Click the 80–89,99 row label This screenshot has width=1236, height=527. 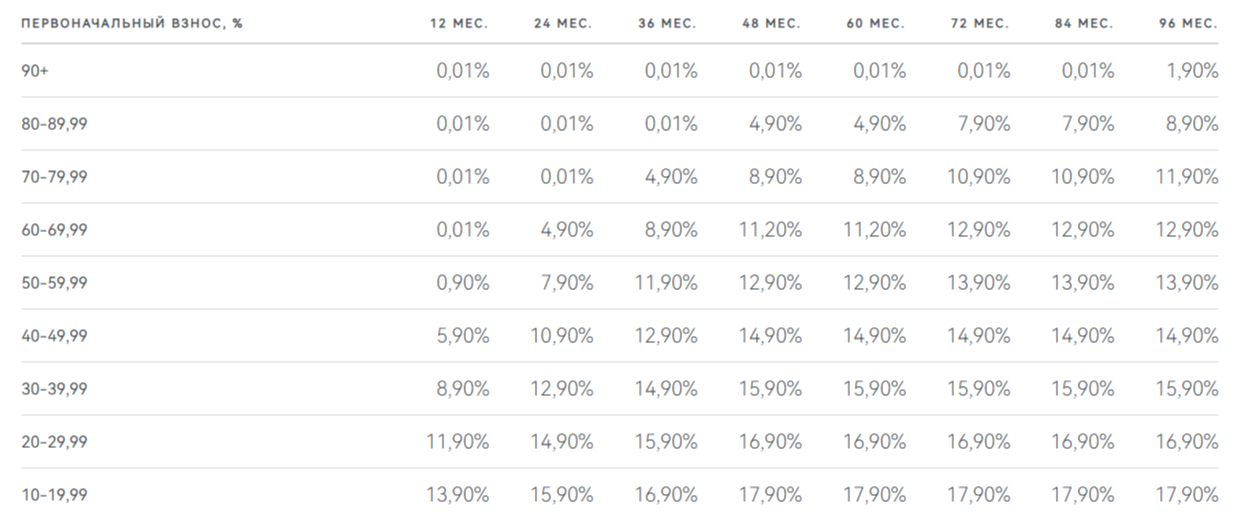point(54,124)
